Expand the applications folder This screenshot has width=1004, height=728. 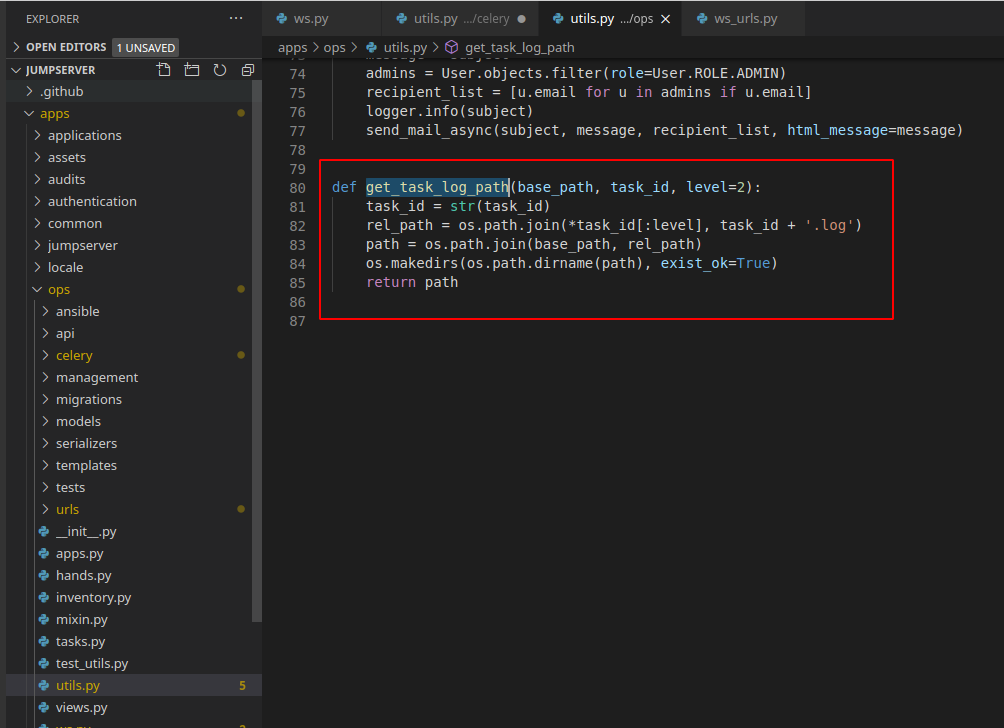tap(37, 135)
